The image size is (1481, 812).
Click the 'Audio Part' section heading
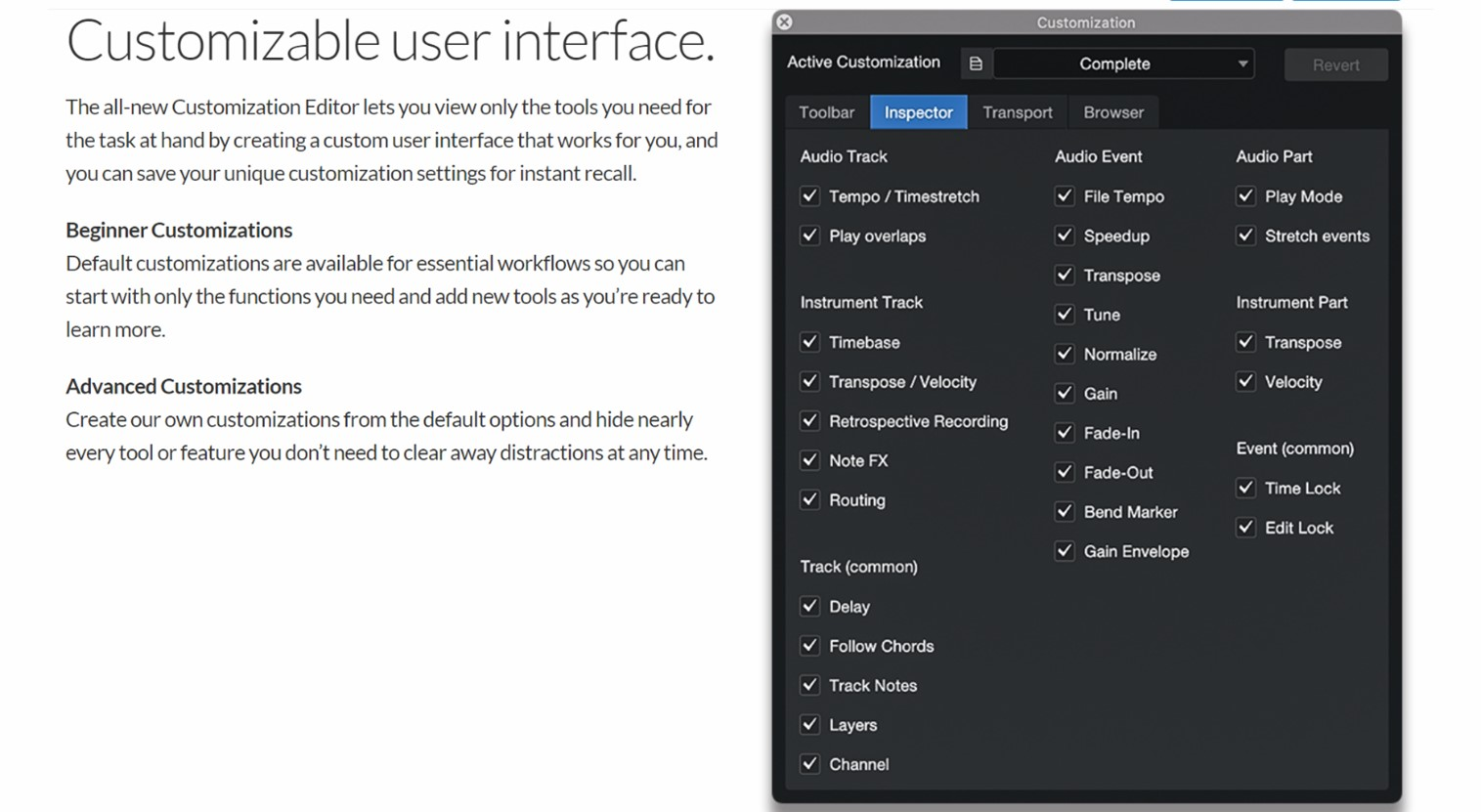(x=1274, y=156)
